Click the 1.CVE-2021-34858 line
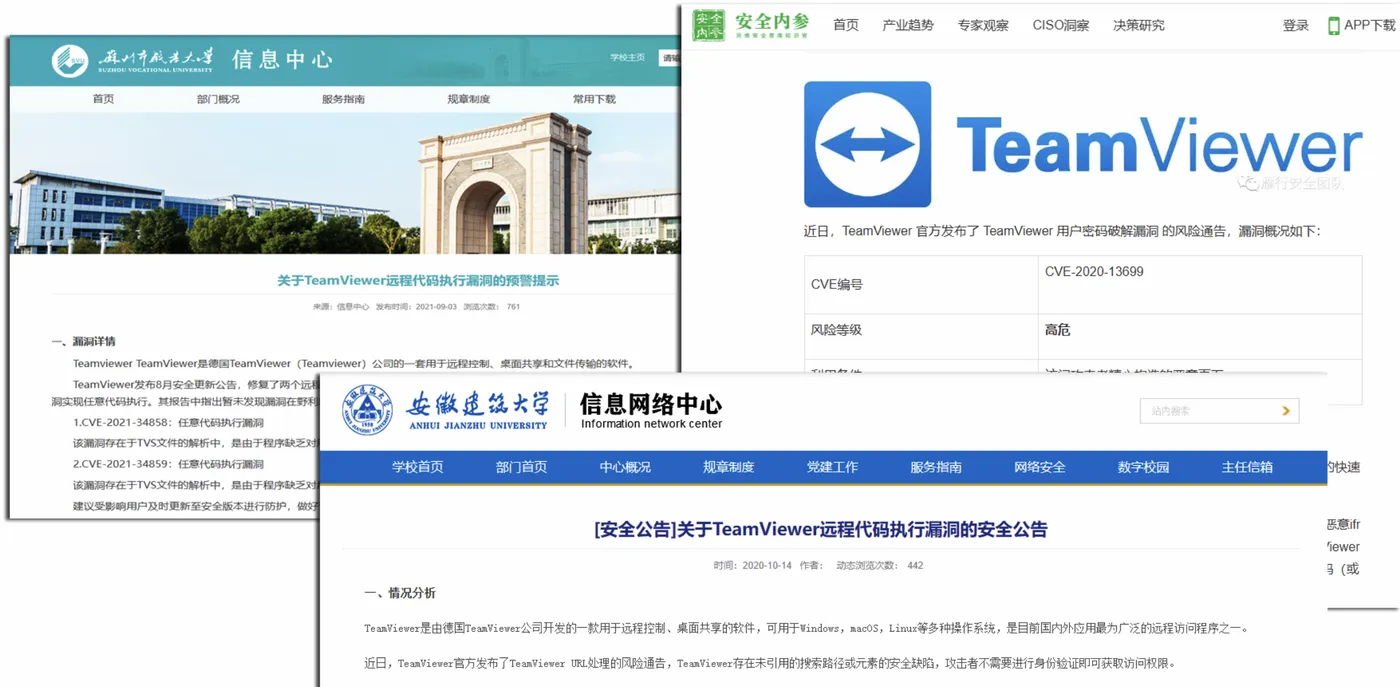Viewport: 1400px width, 687px height. (x=168, y=423)
